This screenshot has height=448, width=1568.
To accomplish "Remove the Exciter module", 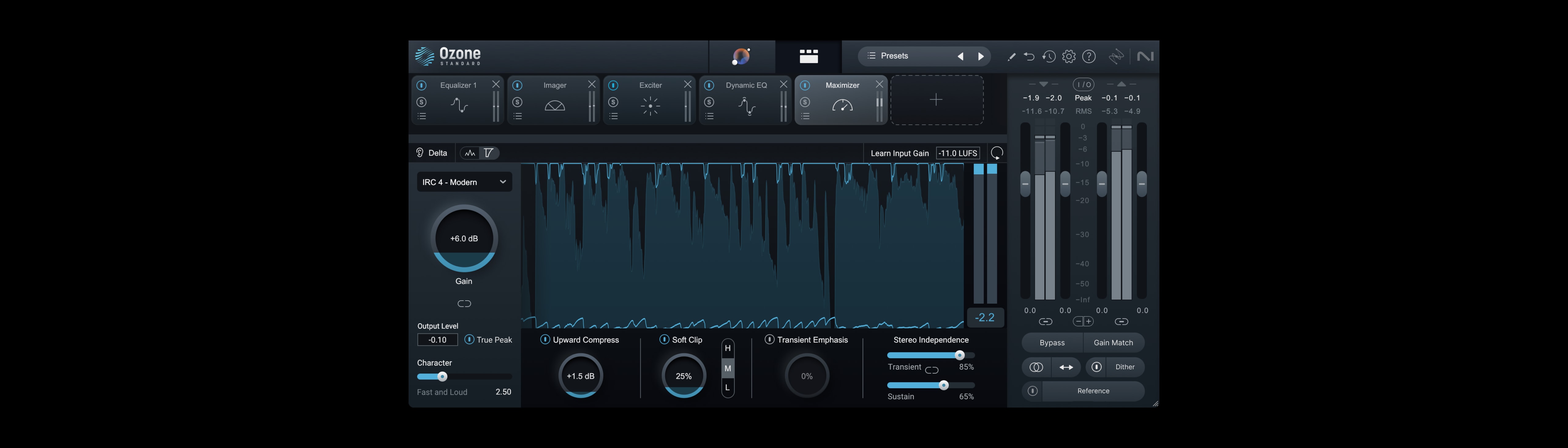I will click(x=687, y=85).
